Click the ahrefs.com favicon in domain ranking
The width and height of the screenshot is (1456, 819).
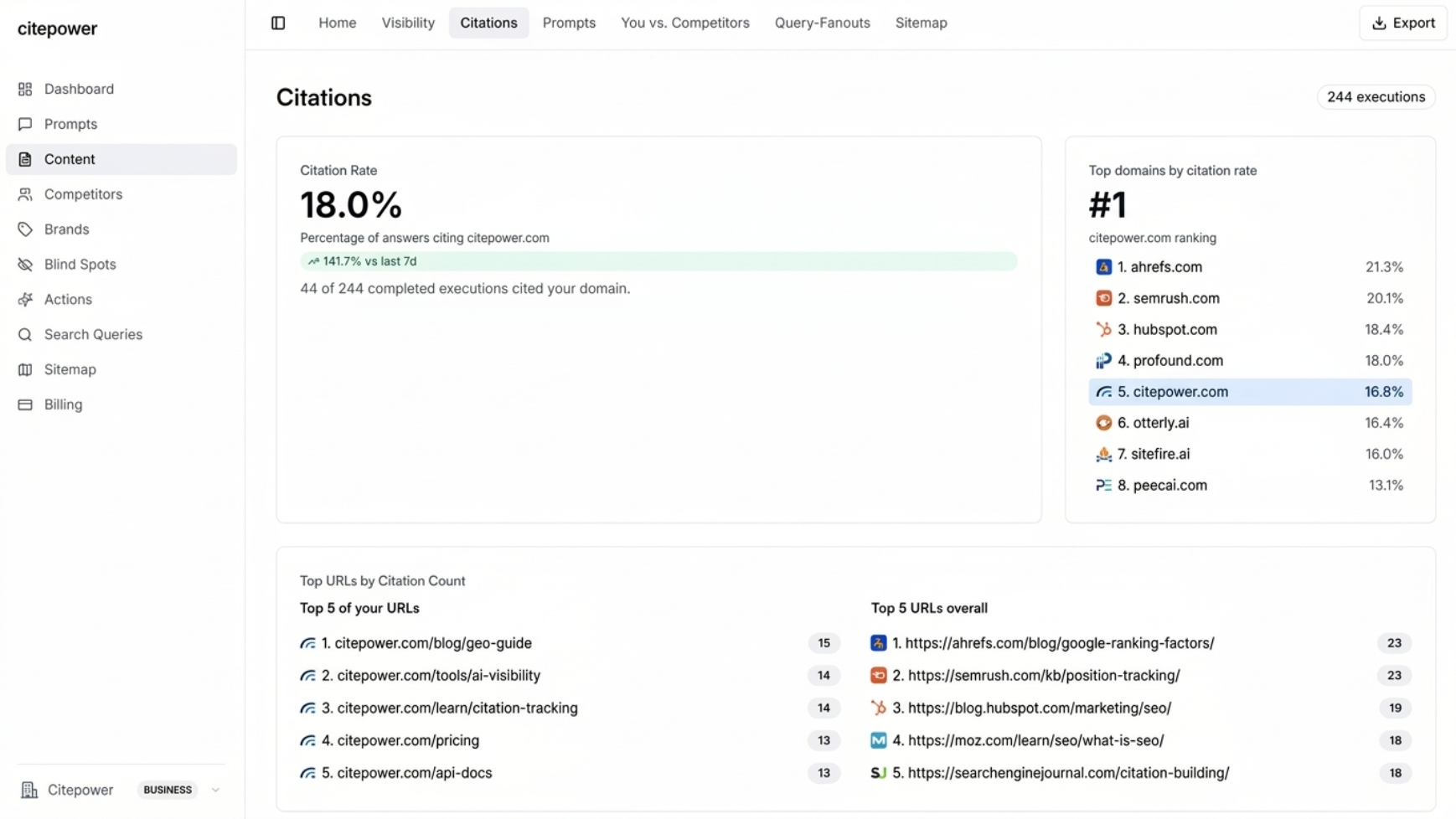point(1103,267)
